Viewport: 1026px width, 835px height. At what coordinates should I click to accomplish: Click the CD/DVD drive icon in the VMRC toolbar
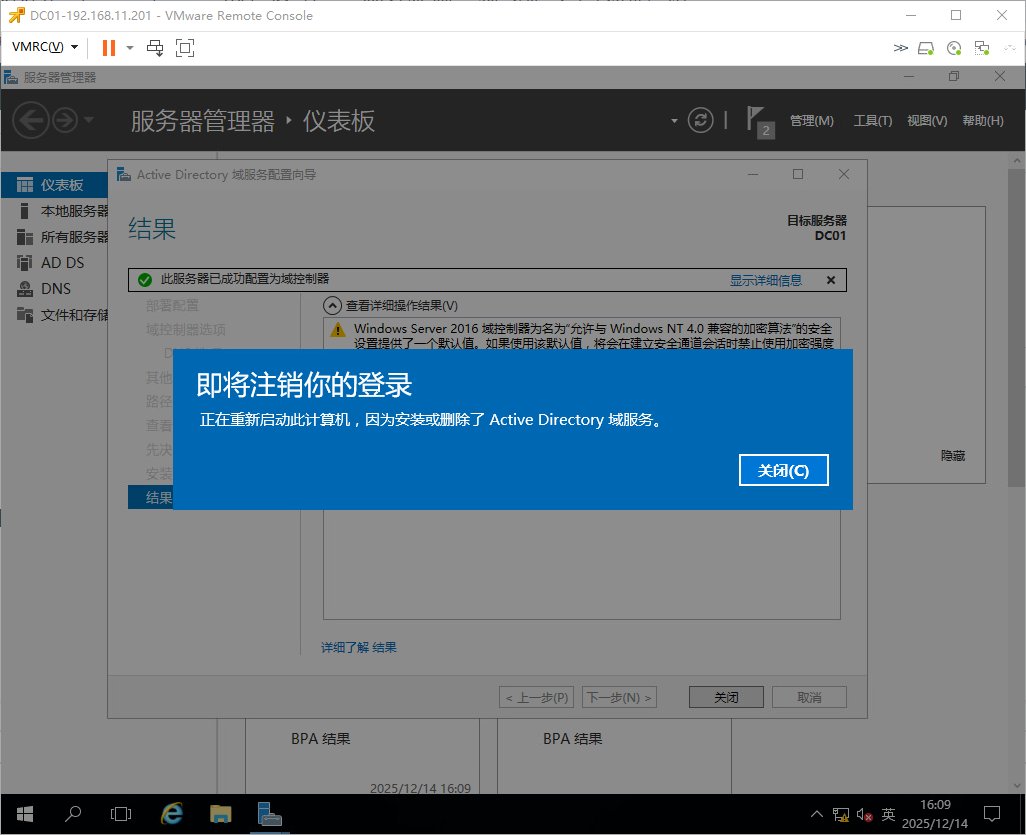click(x=954, y=48)
